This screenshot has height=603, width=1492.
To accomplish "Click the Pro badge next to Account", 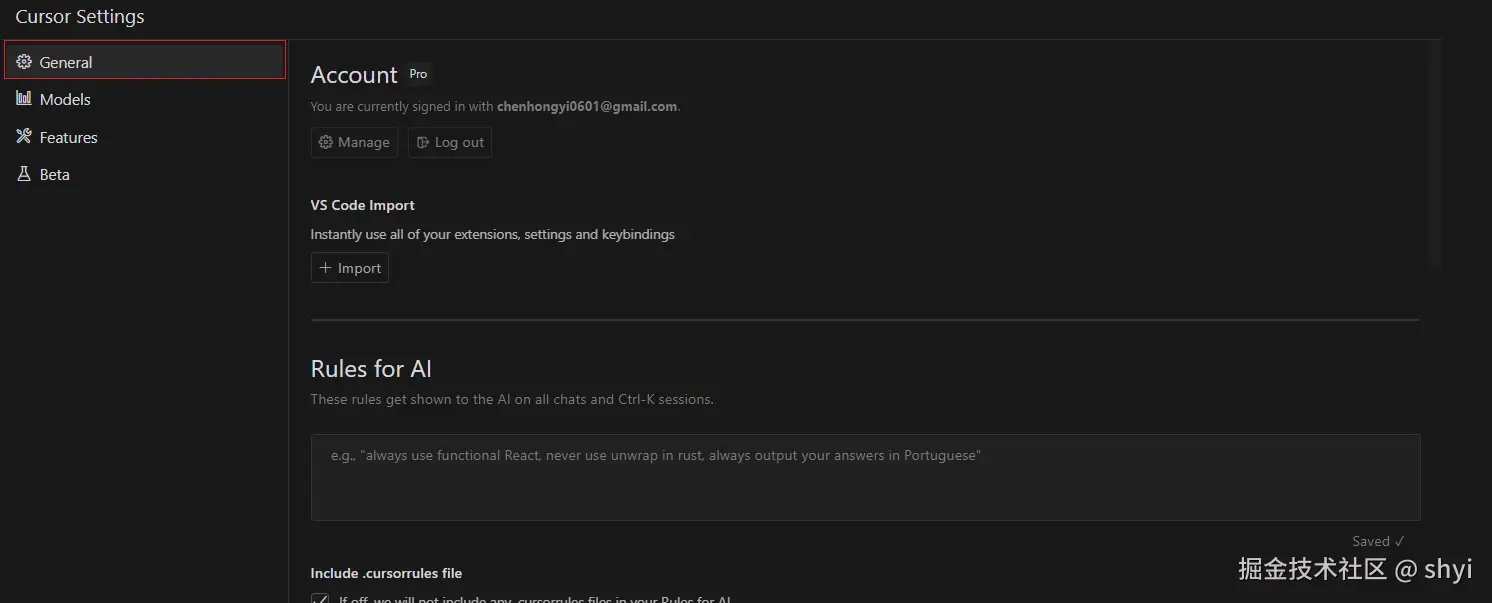I will coord(418,74).
